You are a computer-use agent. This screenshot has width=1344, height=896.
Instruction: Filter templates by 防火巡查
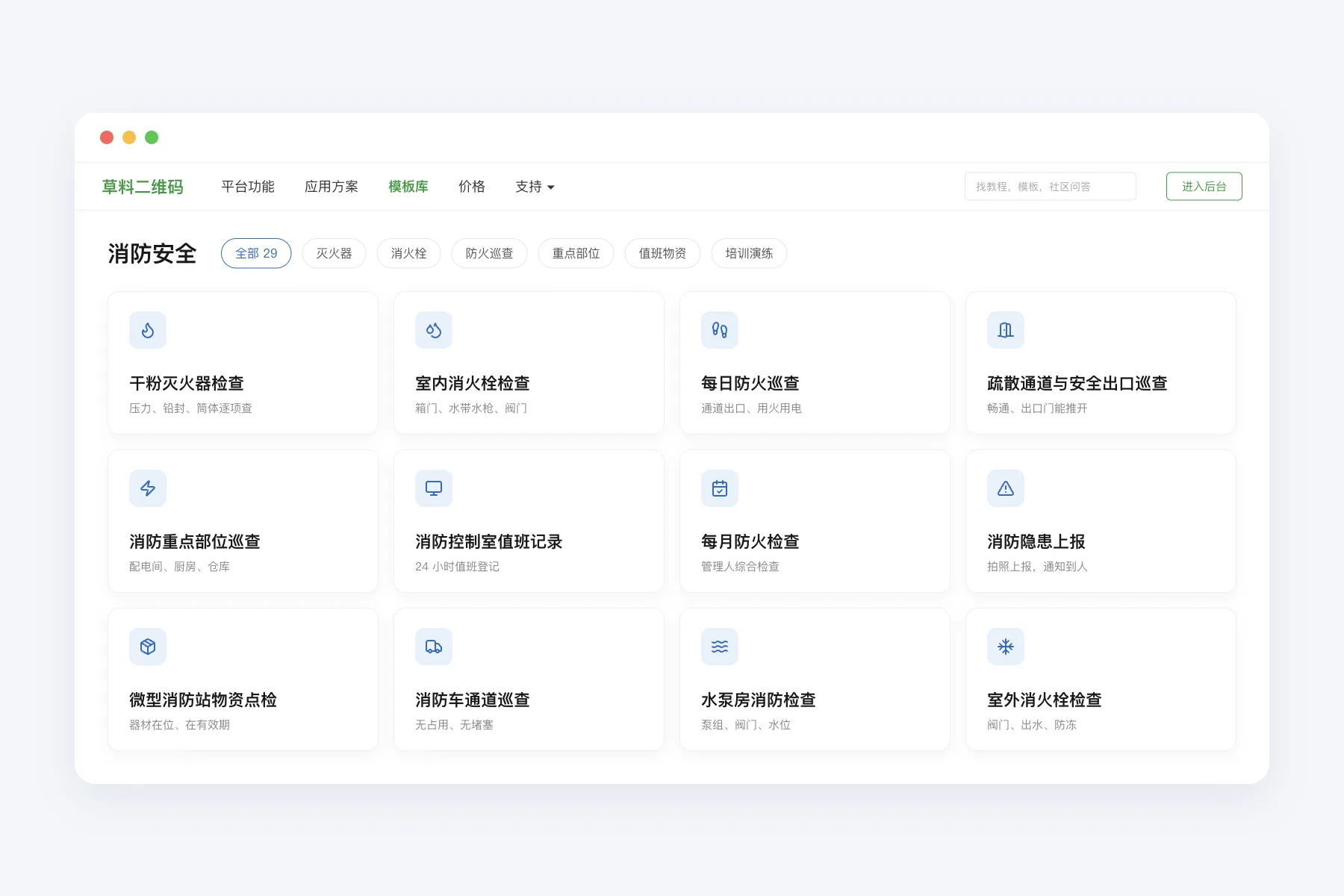489,253
